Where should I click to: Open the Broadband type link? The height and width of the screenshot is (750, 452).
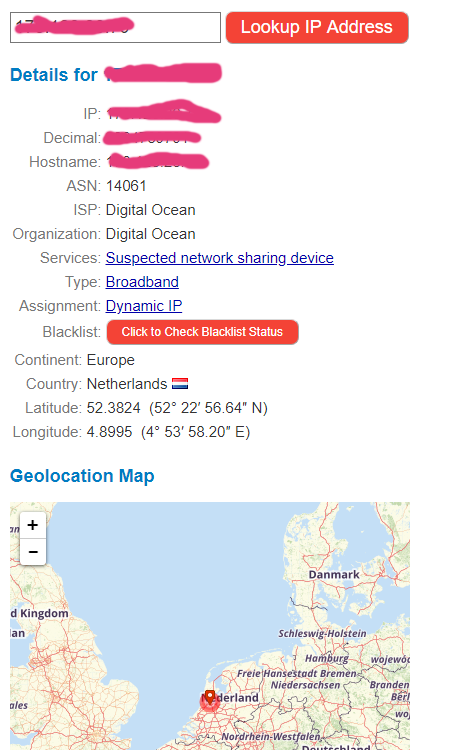(142, 282)
